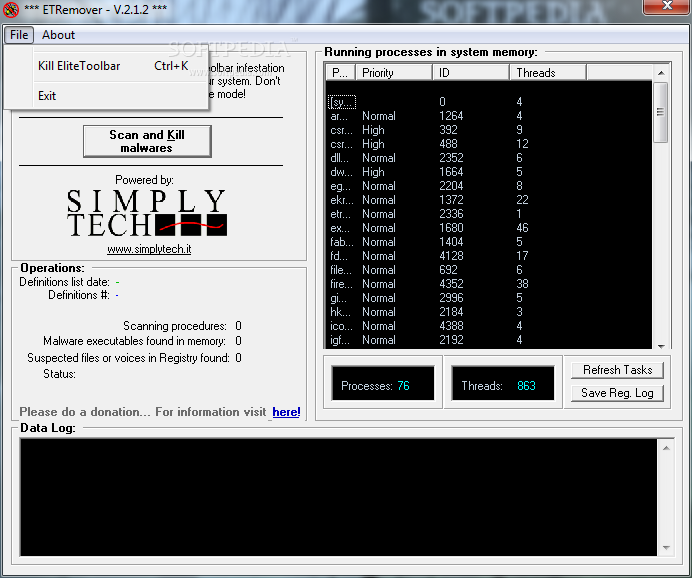Click the Scan and Kill malwares button
Screen dimensions: 692x578
147,141
